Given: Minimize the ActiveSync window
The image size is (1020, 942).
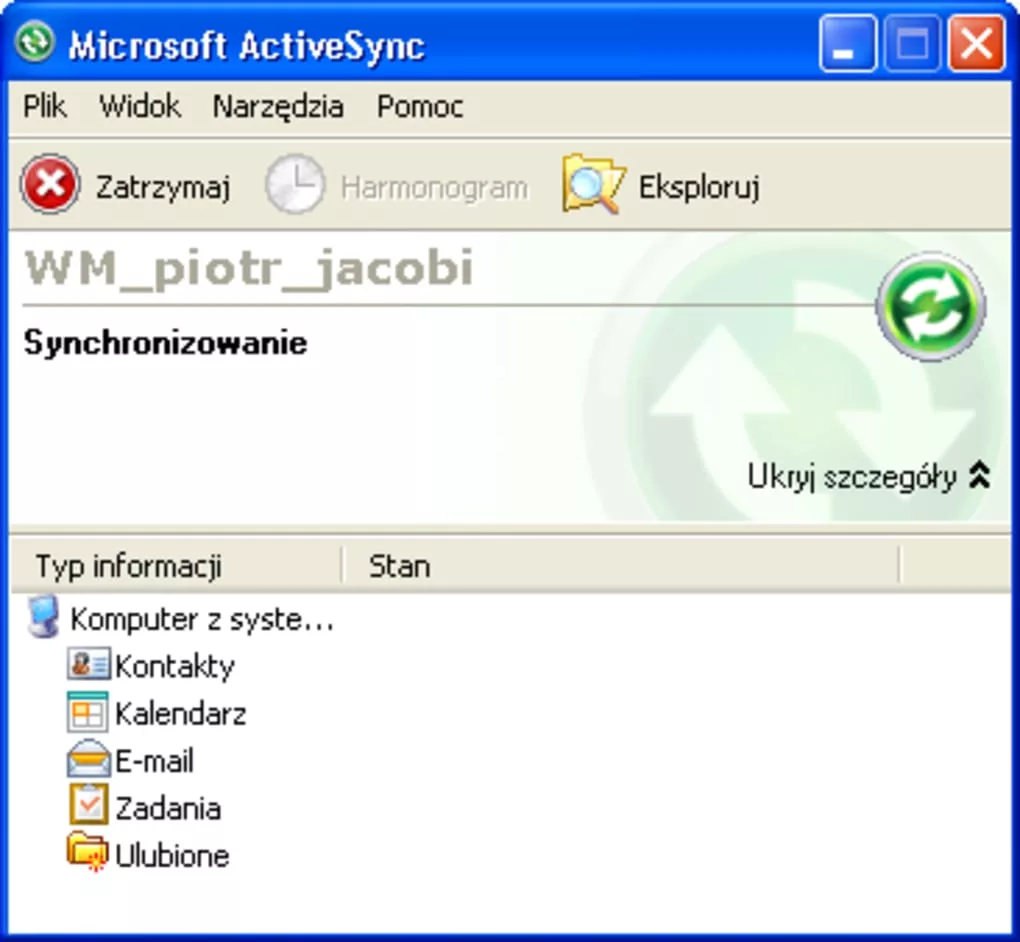Looking at the screenshot, I should (848, 44).
